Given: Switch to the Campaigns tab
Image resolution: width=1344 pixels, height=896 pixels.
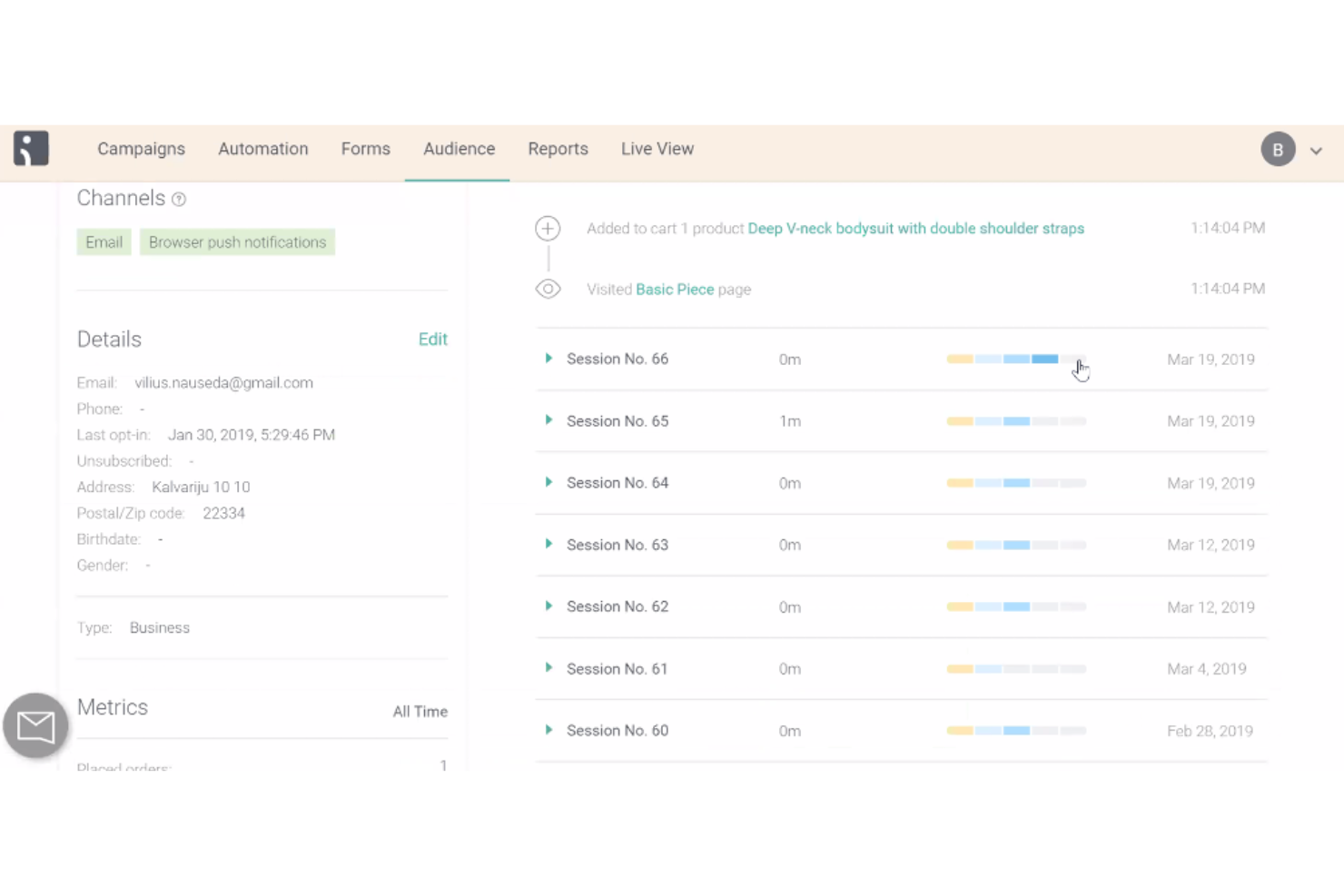Looking at the screenshot, I should (x=141, y=149).
